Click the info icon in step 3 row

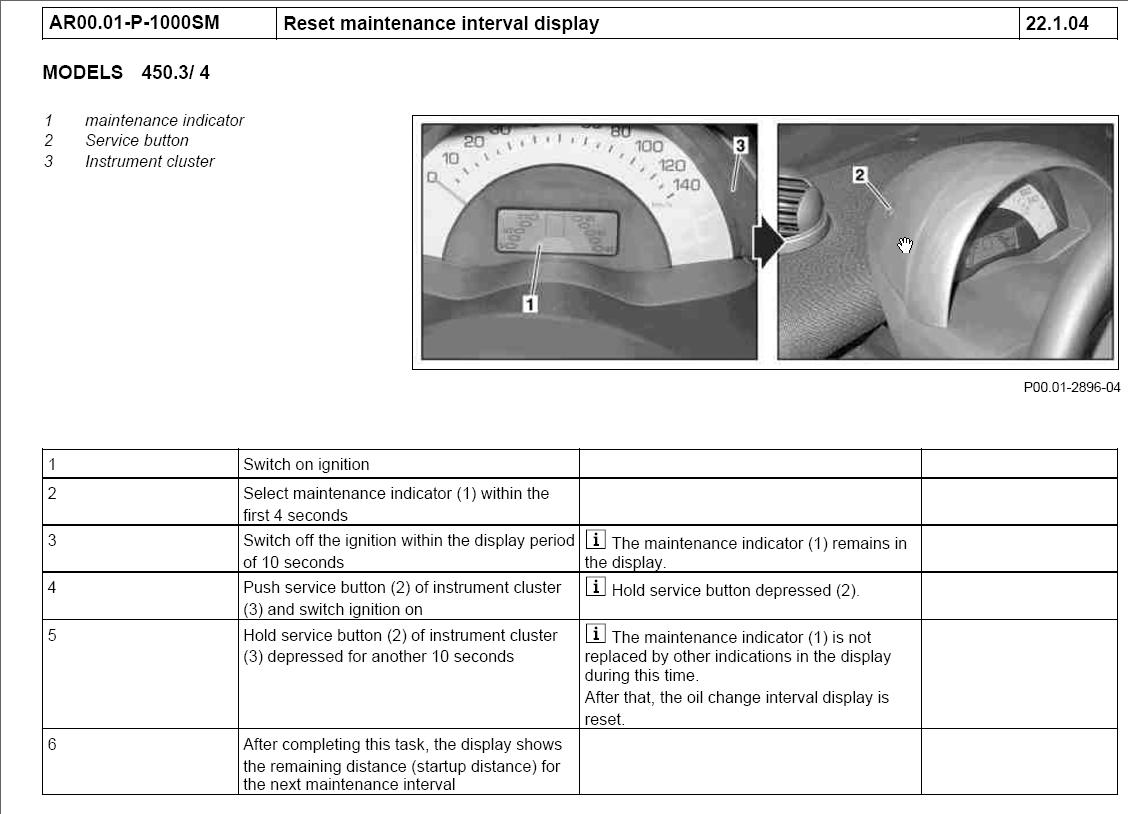[595, 540]
